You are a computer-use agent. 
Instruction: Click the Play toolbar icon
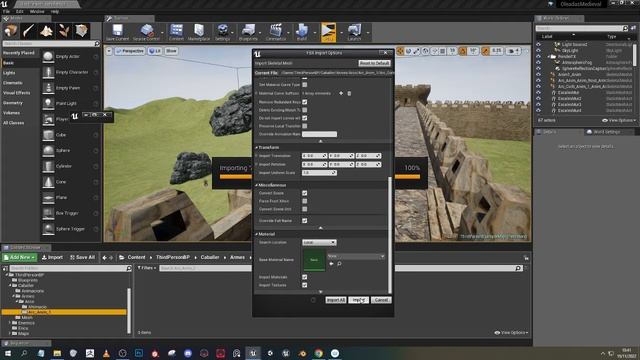(328, 32)
